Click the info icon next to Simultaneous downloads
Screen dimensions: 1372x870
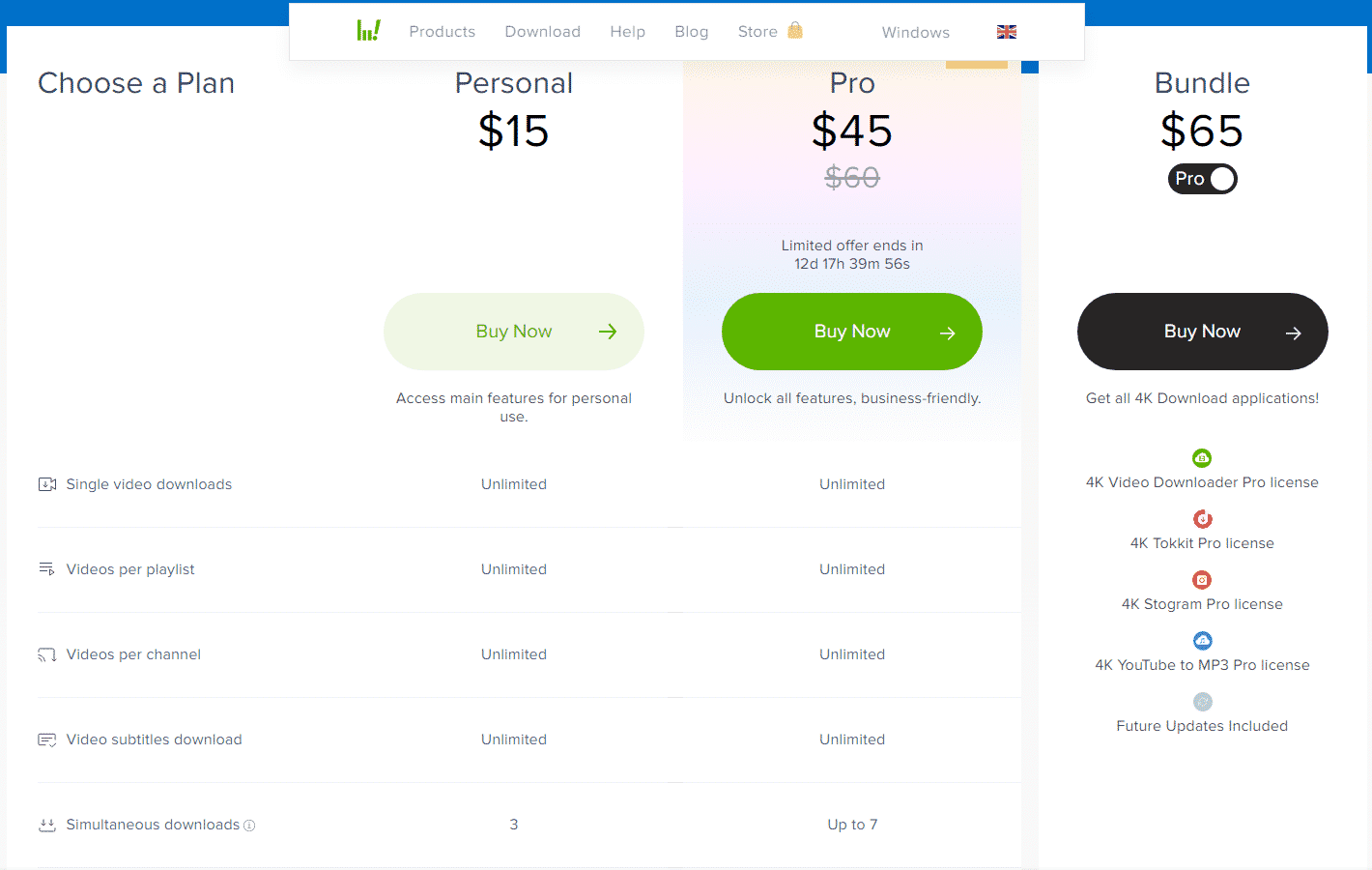tap(249, 826)
